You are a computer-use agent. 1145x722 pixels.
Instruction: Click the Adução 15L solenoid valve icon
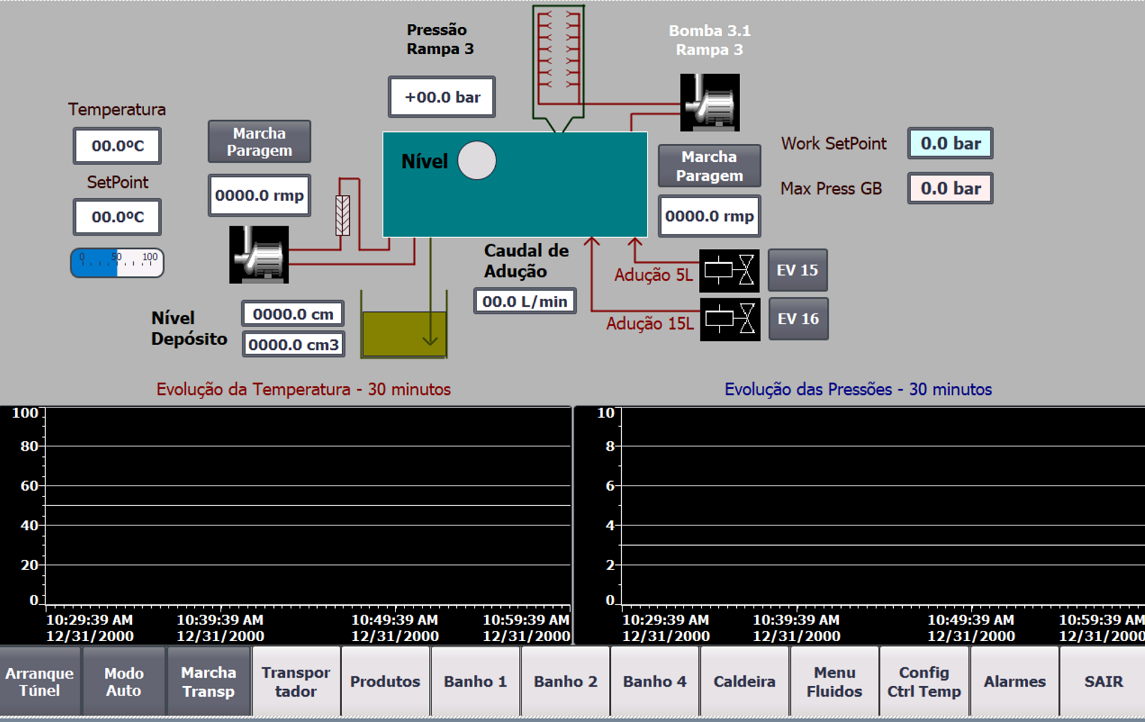pyautogui.click(x=729, y=319)
